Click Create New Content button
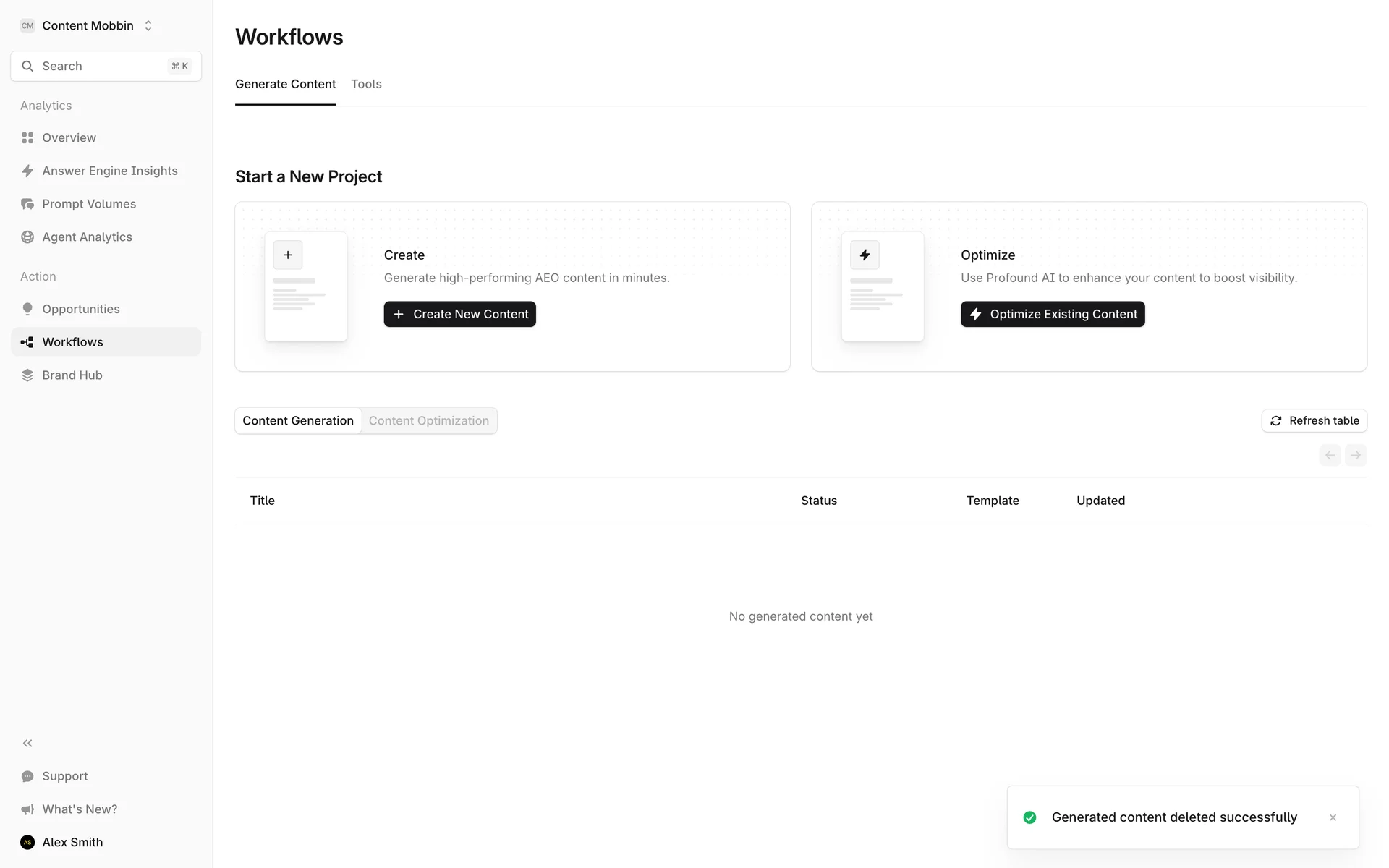This screenshot has height=868, width=1389. click(459, 314)
